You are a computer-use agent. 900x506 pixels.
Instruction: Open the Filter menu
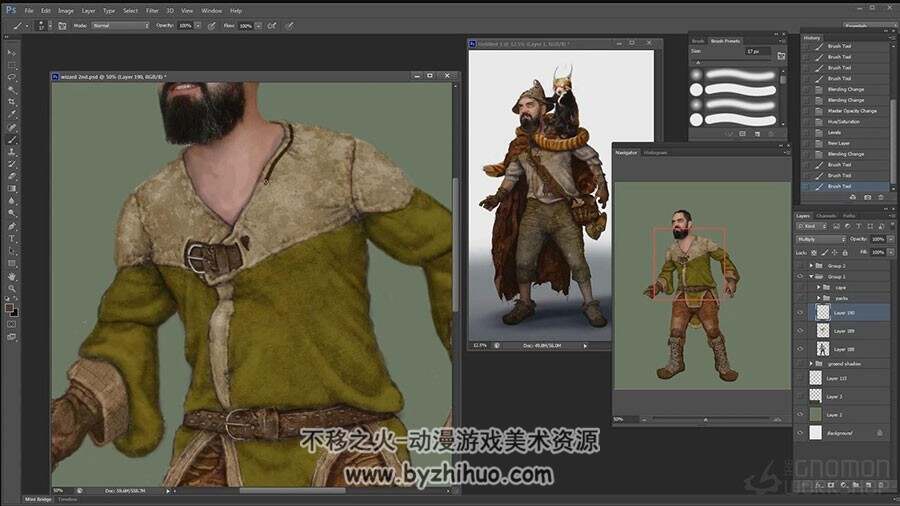[x=152, y=10]
